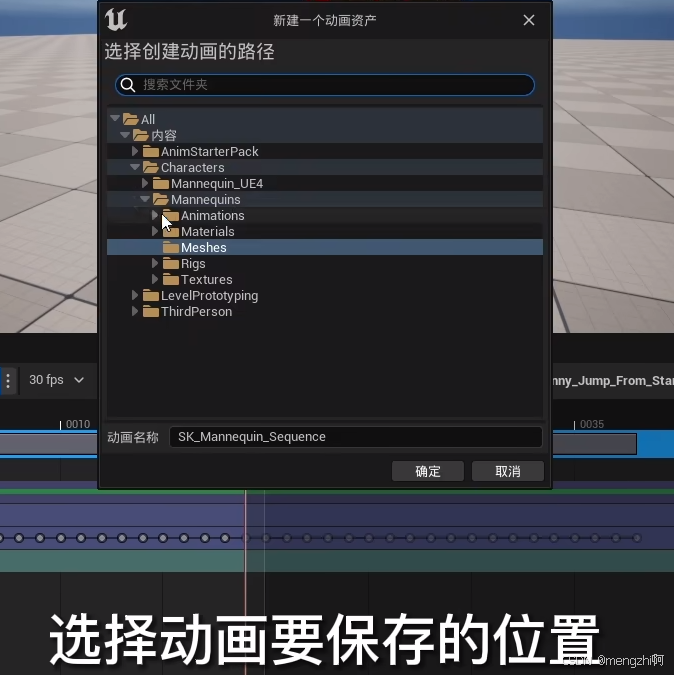Expand the Mannequin_UE4 folder arrow
Image resolution: width=674 pixels, height=675 pixels.
tap(145, 183)
